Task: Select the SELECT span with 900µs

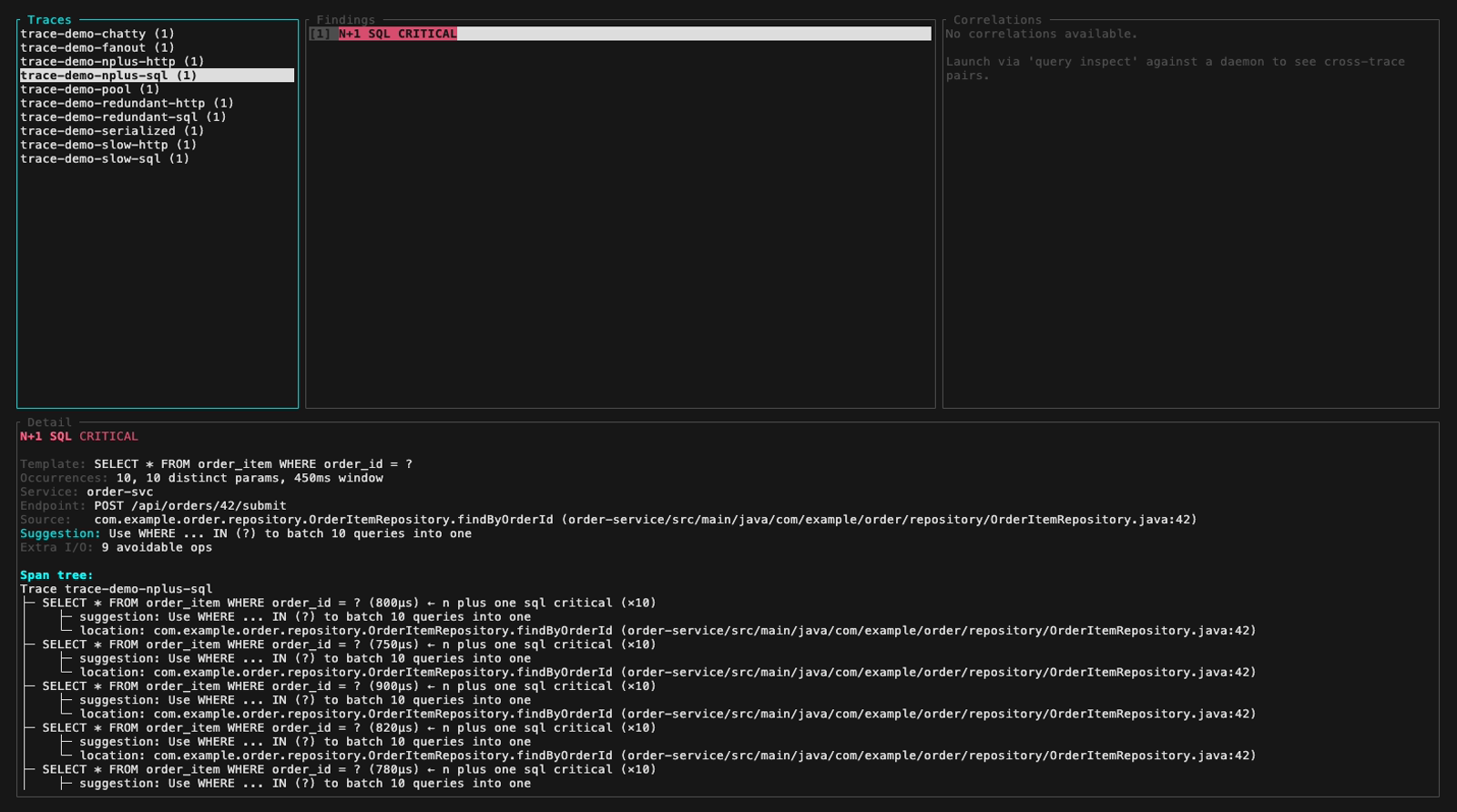Action: click(349, 686)
